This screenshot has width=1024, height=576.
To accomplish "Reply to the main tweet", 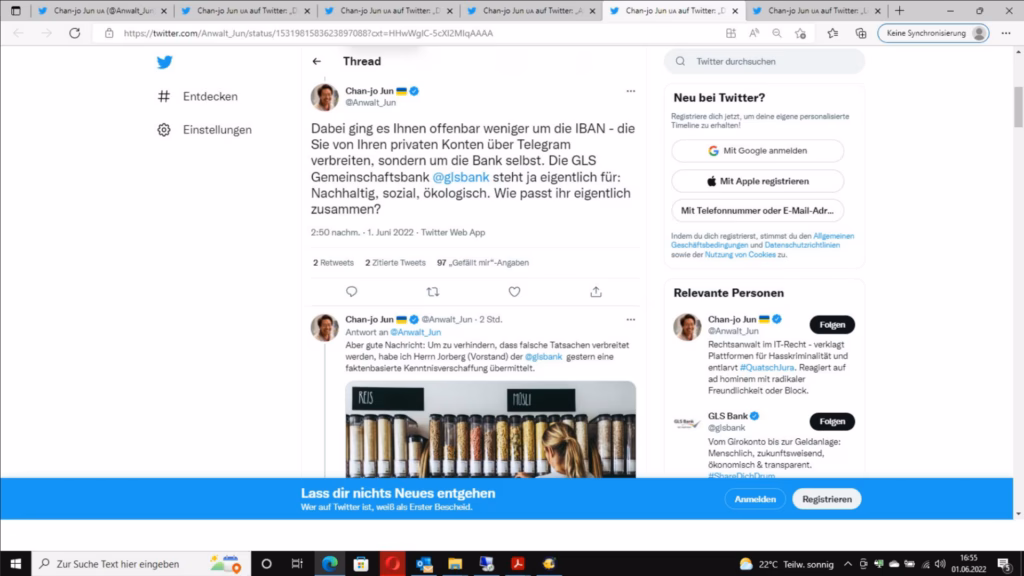I will pos(351,292).
